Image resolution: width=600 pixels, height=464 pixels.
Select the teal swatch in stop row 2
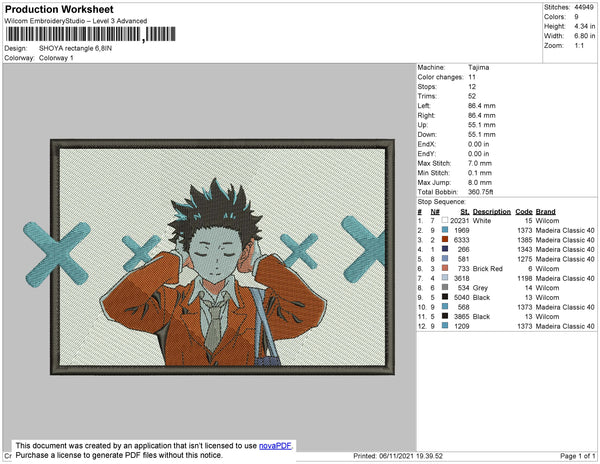pyautogui.click(x=445, y=230)
